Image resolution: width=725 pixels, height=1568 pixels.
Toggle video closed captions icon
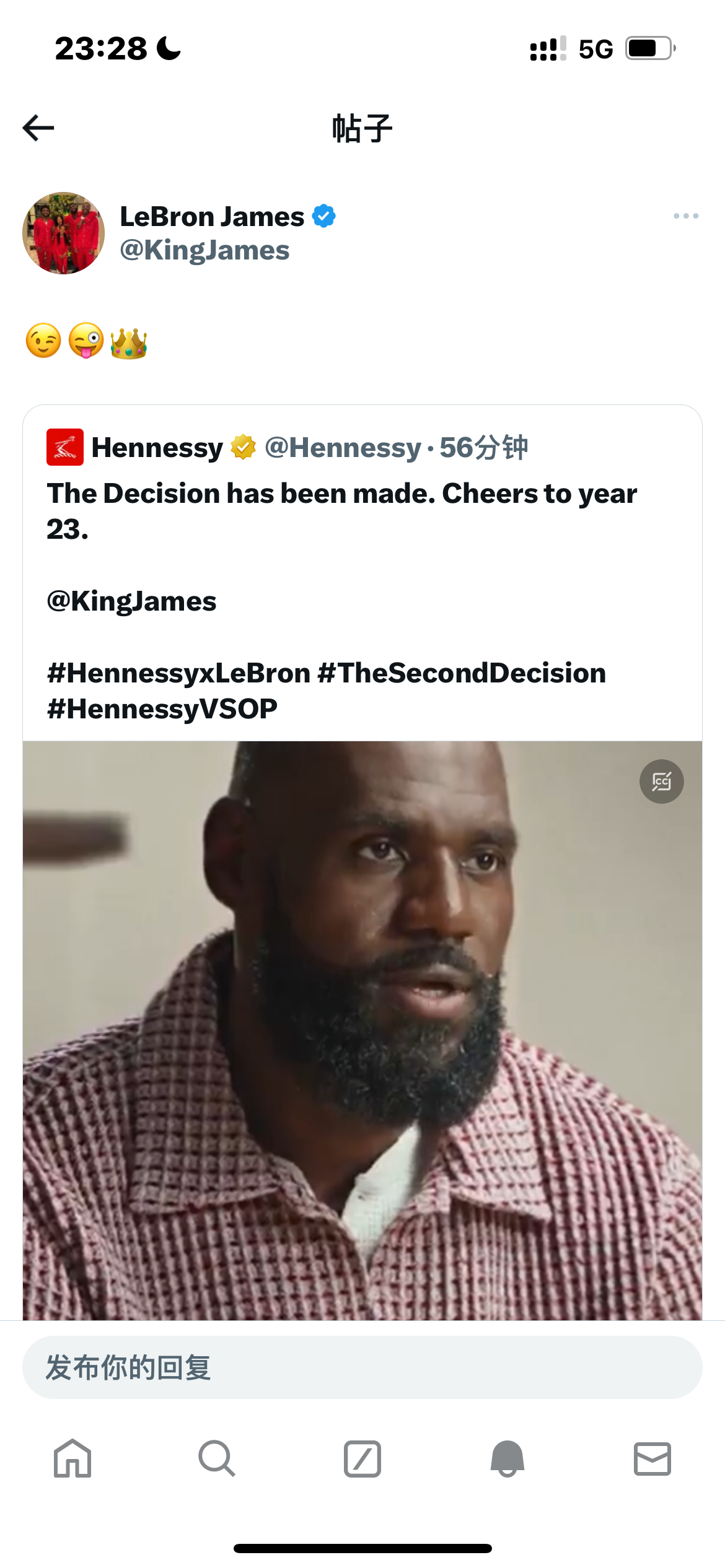(661, 782)
